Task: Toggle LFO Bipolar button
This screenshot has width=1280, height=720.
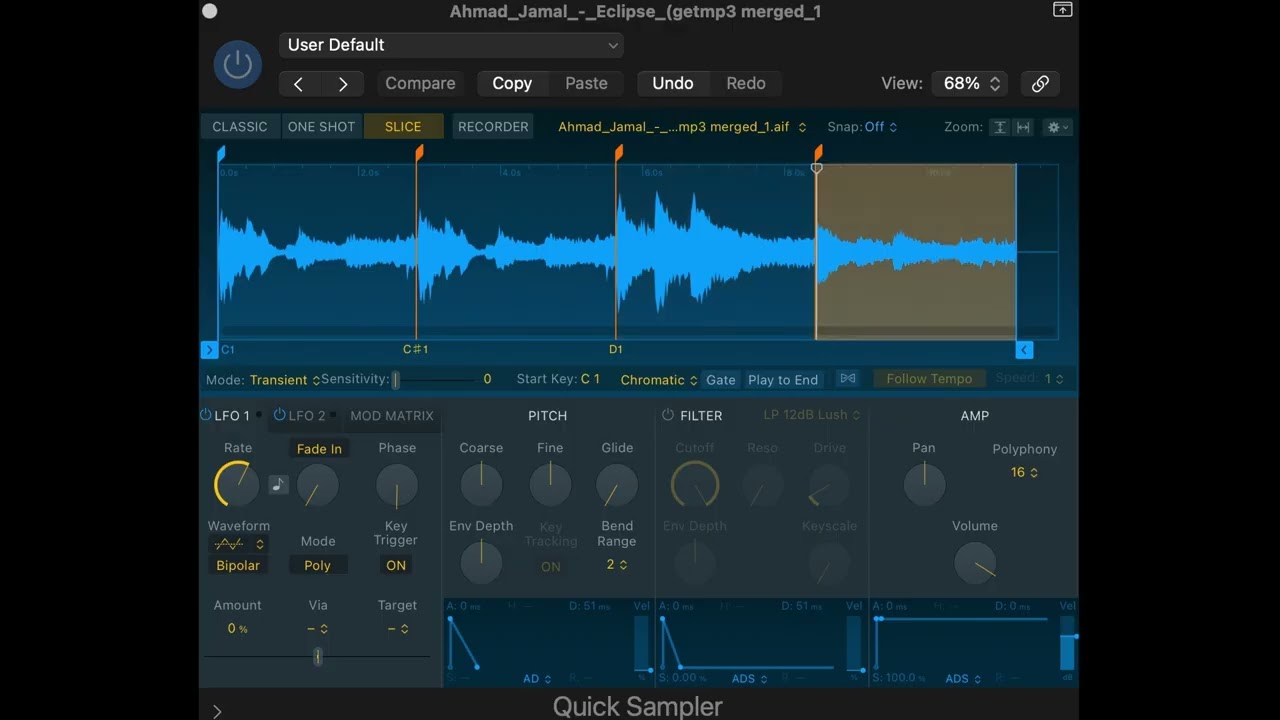Action: pos(238,566)
